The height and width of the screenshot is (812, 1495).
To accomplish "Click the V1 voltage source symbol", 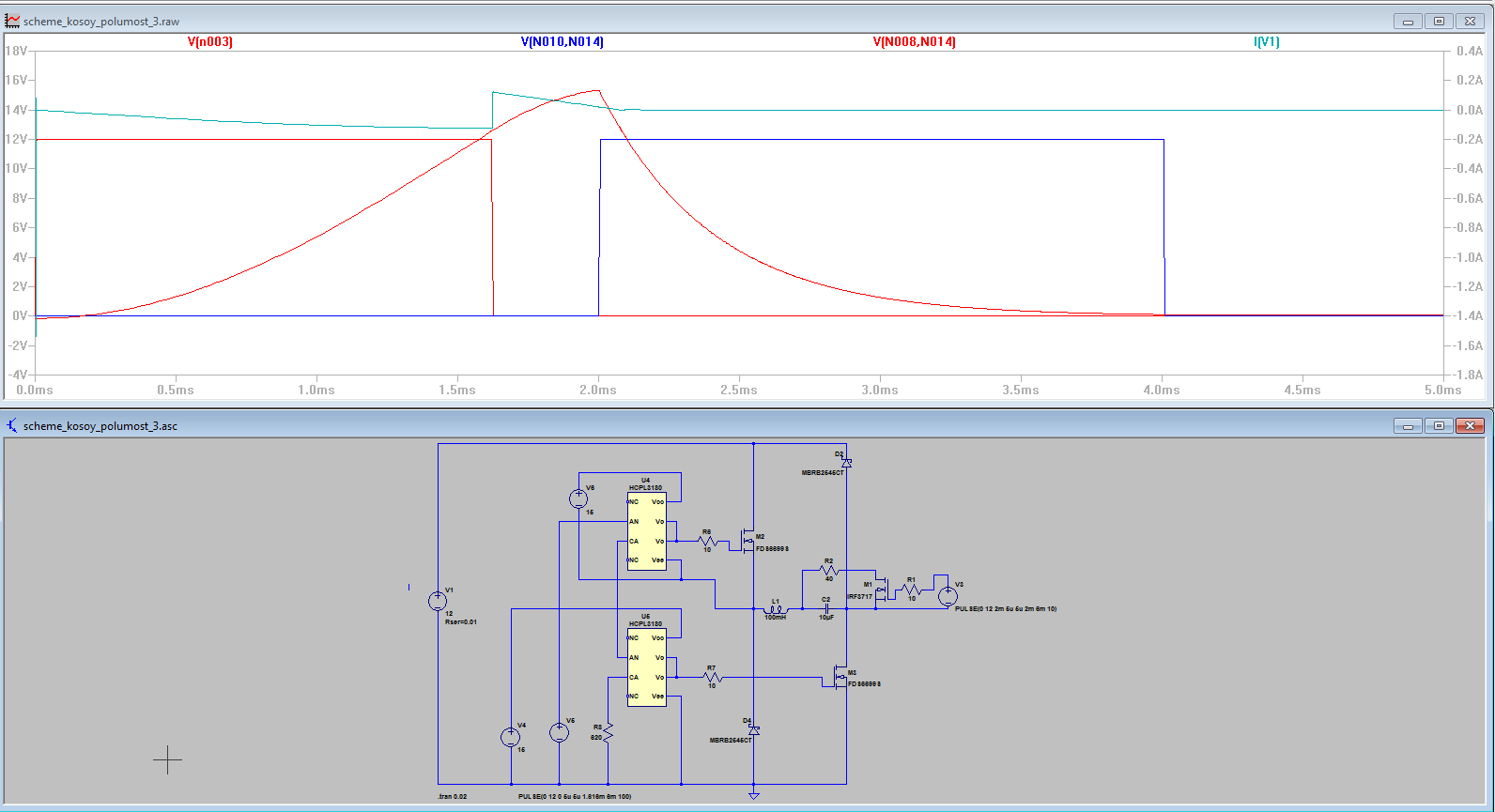I will coord(438,601).
